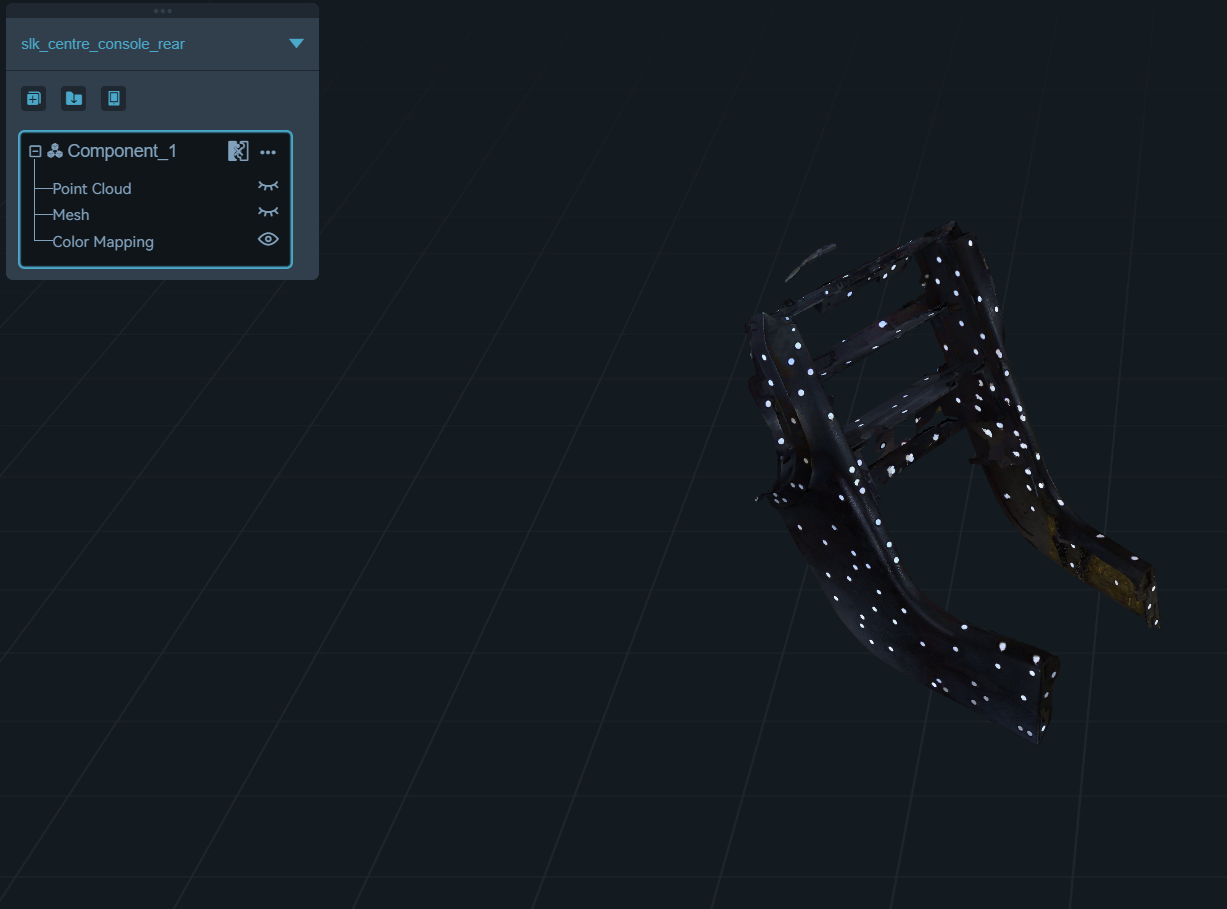Click the alignment icon beside Component_1
The width and height of the screenshot is (1227, 909).
[x=238, y=151]
